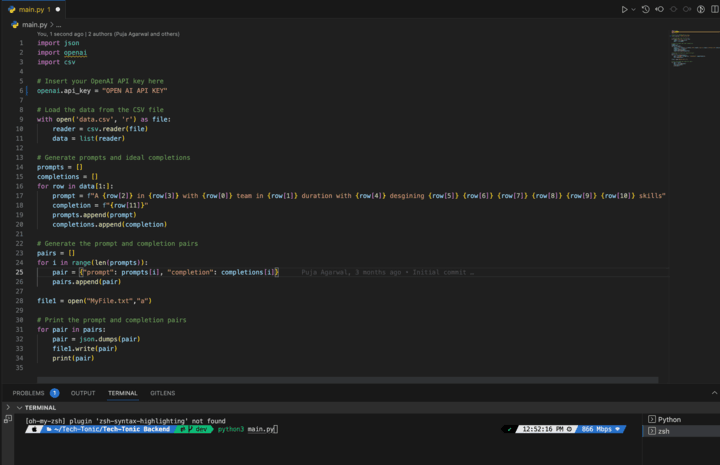Viewport: 720px width, 465px height.
Task: Expand the breadcrumb ellipsis symbol list
Action: click(x=58, y=24)
